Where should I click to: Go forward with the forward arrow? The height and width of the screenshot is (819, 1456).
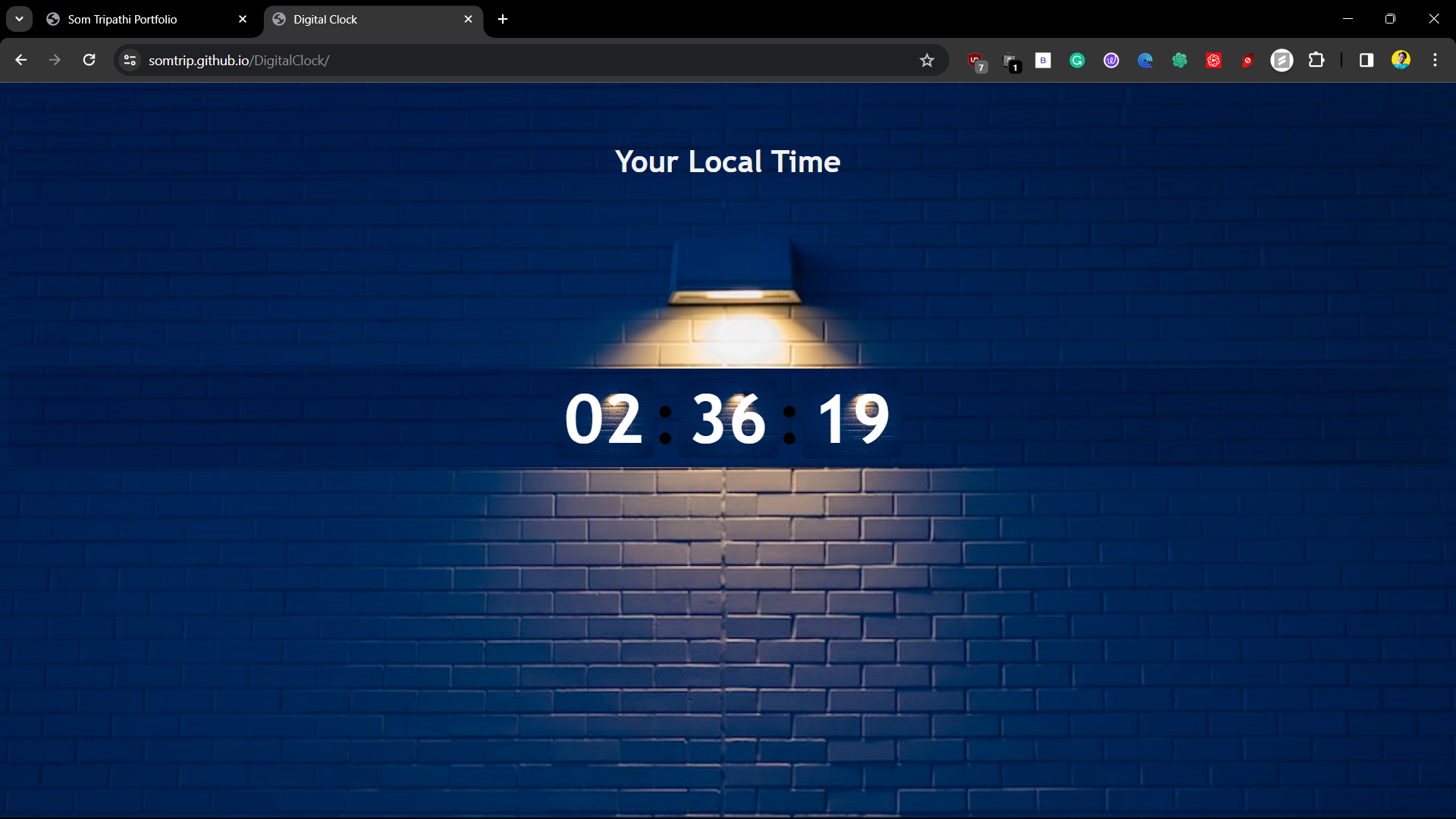[x=55, y=60]
